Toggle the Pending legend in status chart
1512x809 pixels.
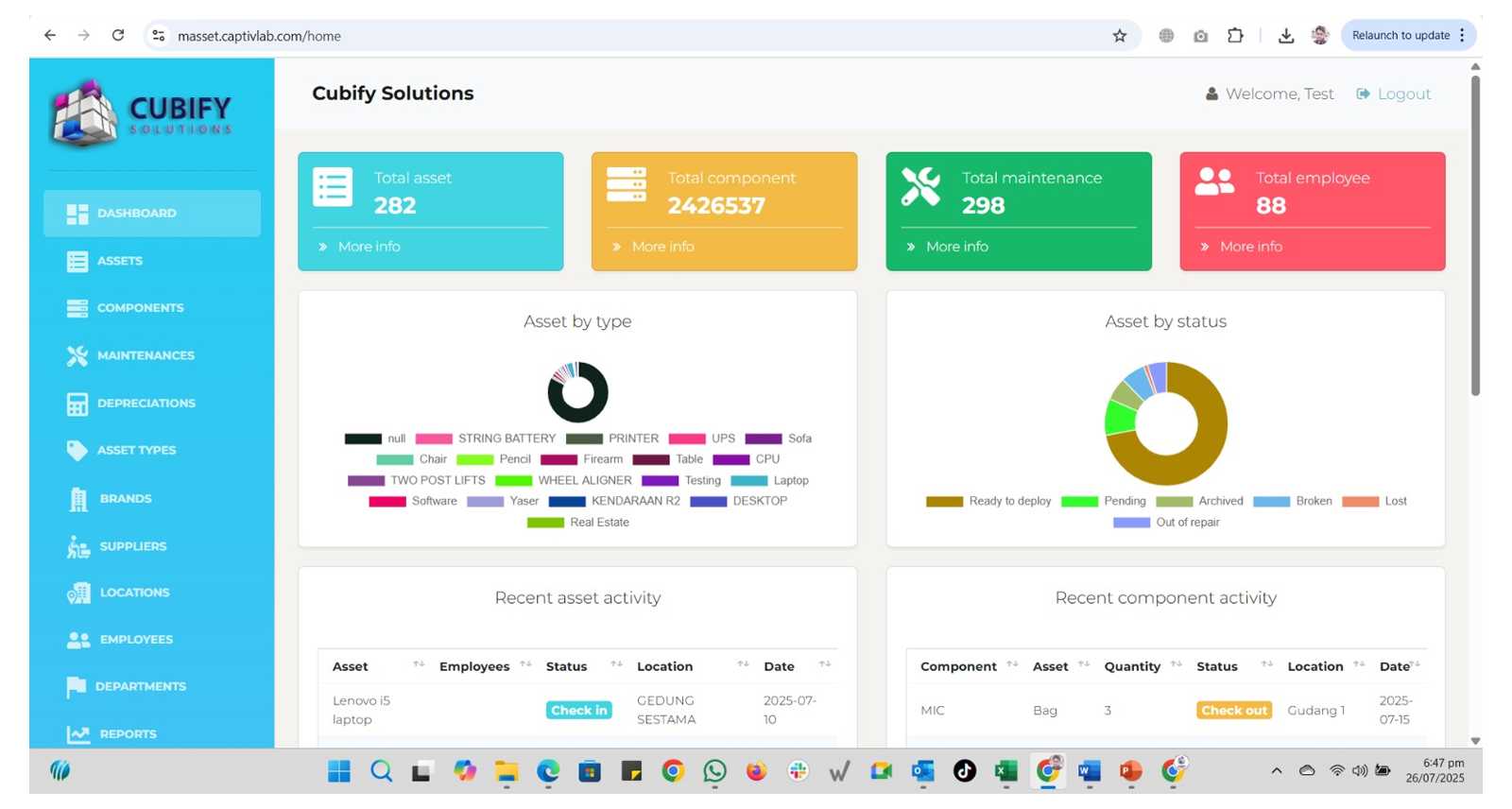[1104, 502]
